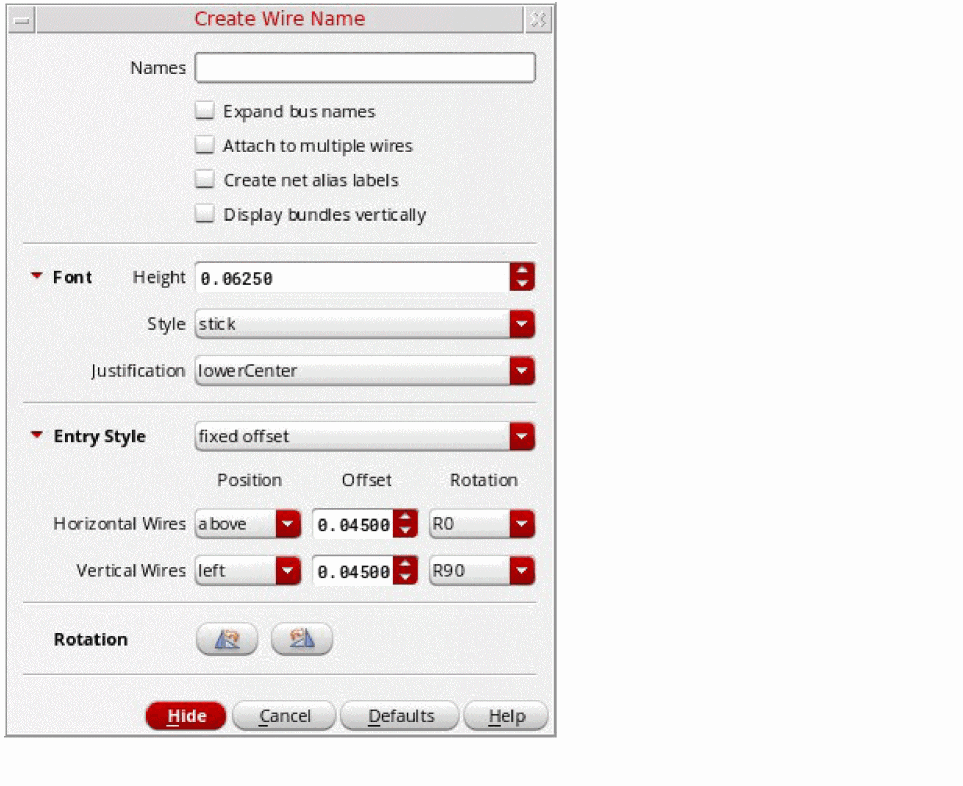This screenshot has width=963, height=786.
Task: Decrease Font Height with down arrow
Action: pyautogui.click(x=522, y=284)
